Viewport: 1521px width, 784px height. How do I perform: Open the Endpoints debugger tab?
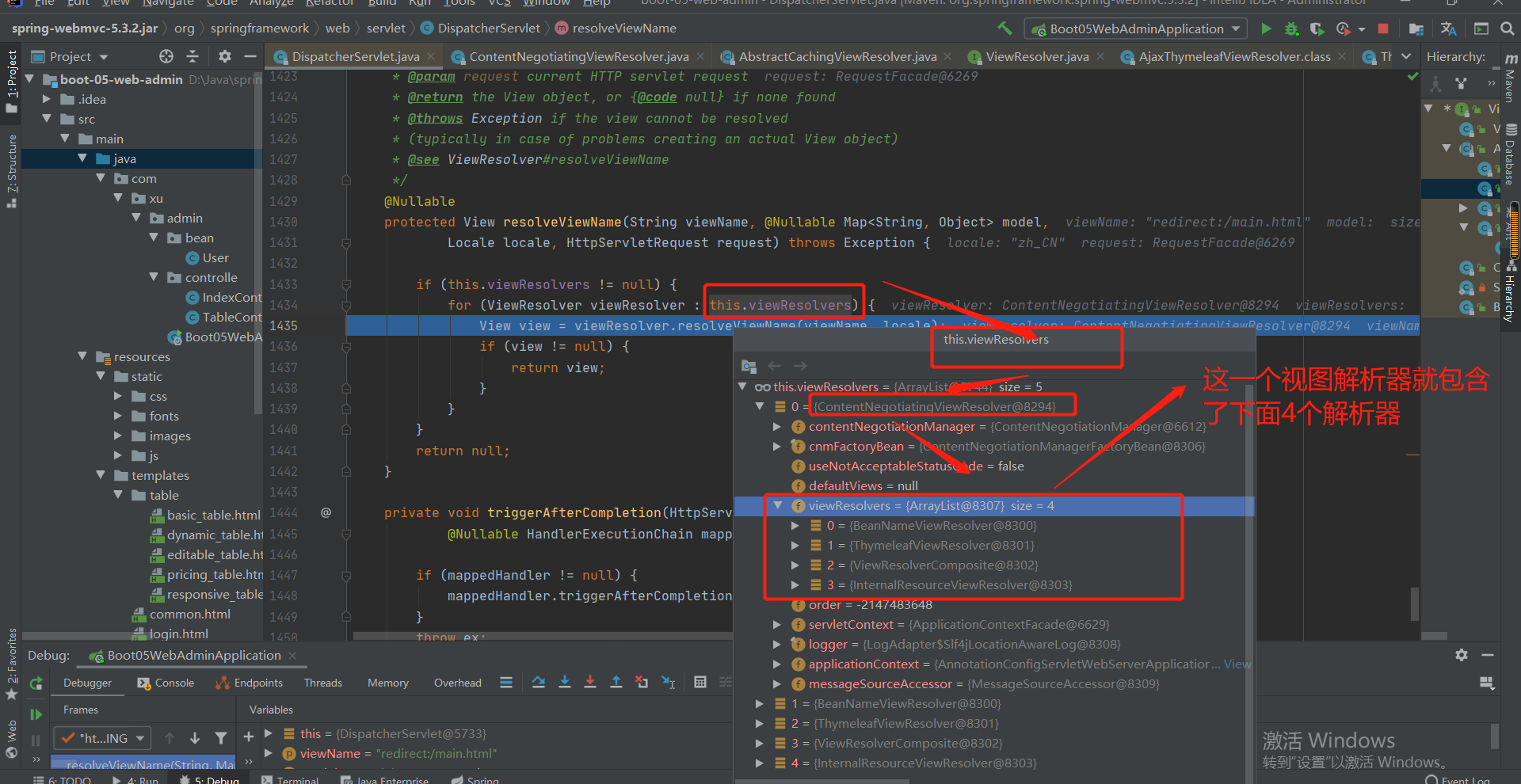(250, 683)
